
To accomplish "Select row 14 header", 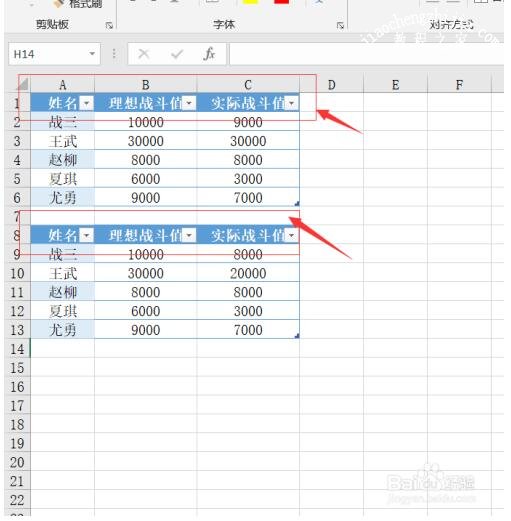I will click(x=17, y=349).
